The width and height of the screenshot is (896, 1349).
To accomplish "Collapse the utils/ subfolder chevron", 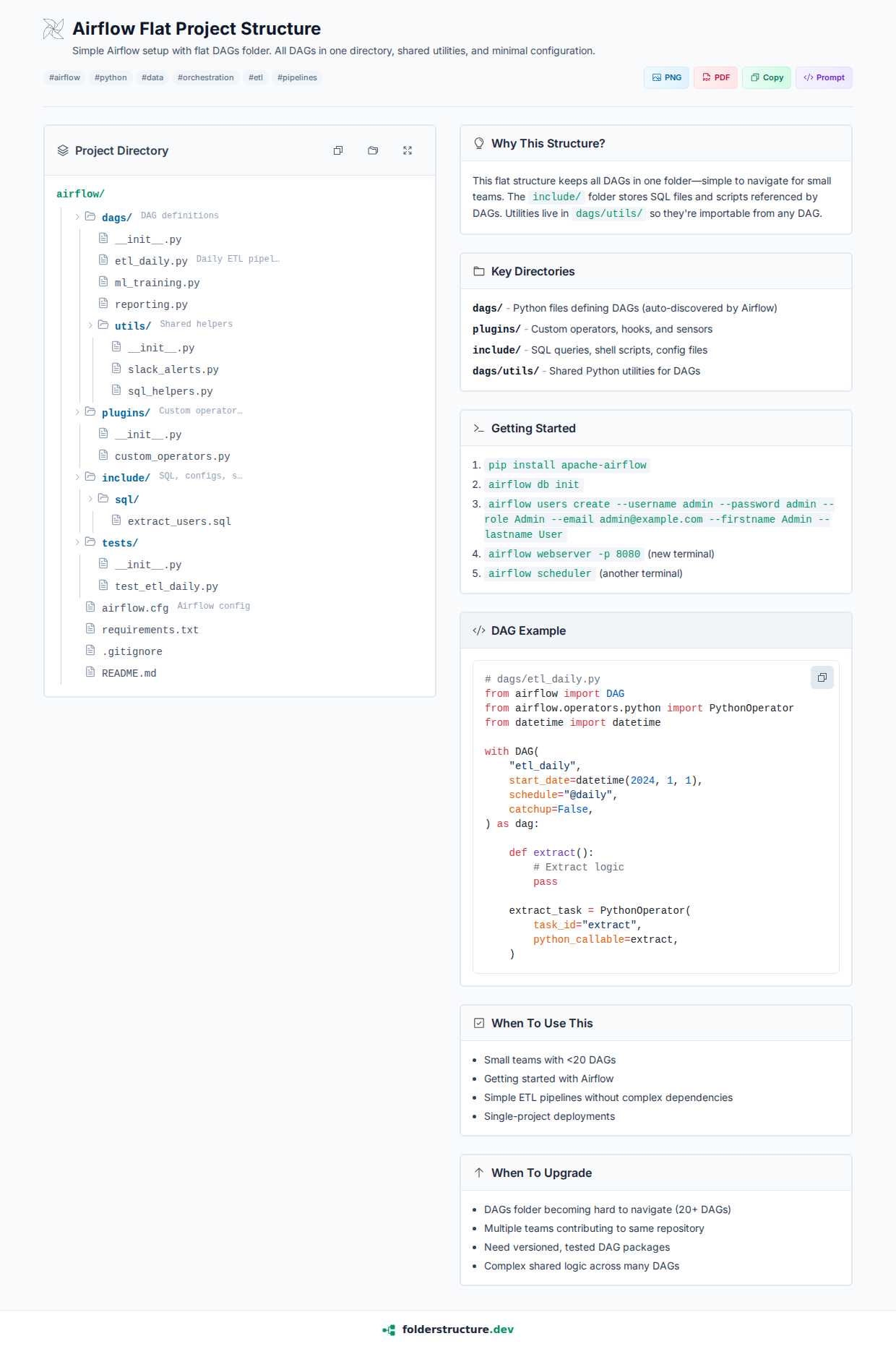I will pos(90,325).
